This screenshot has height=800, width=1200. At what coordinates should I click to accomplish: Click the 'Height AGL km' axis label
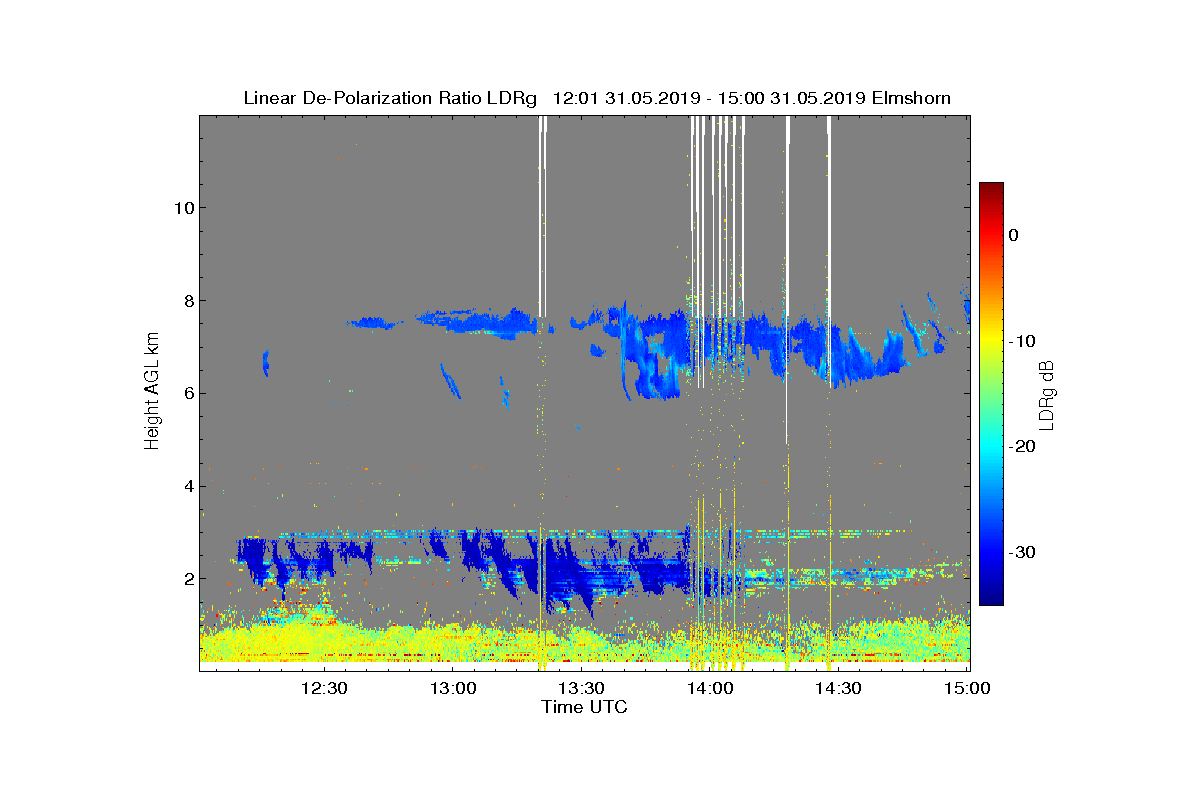pos(152,392)
